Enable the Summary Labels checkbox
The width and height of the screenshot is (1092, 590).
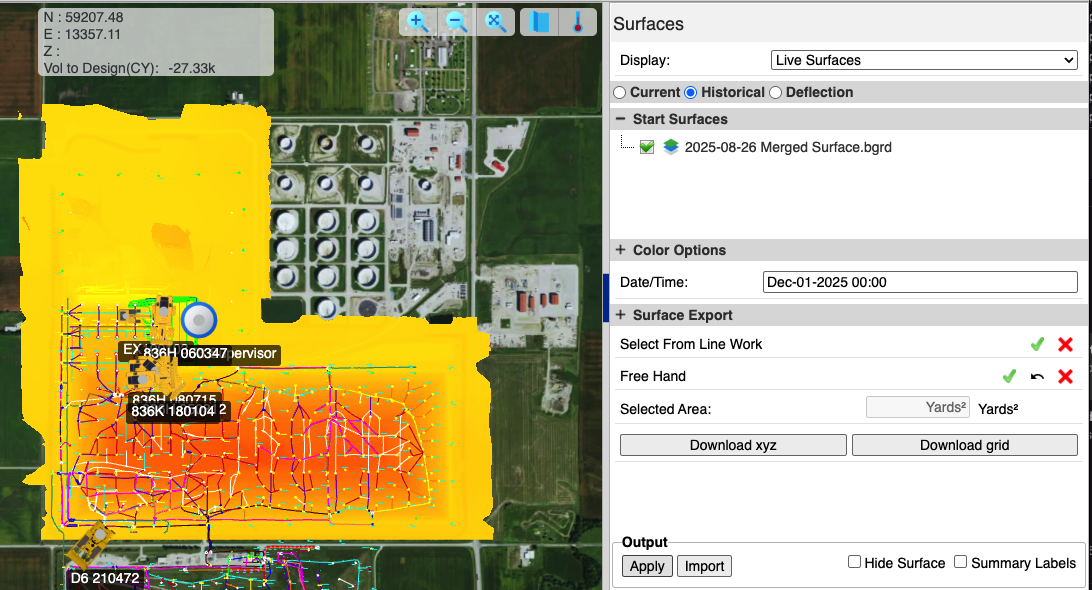(x=960, y=561)
